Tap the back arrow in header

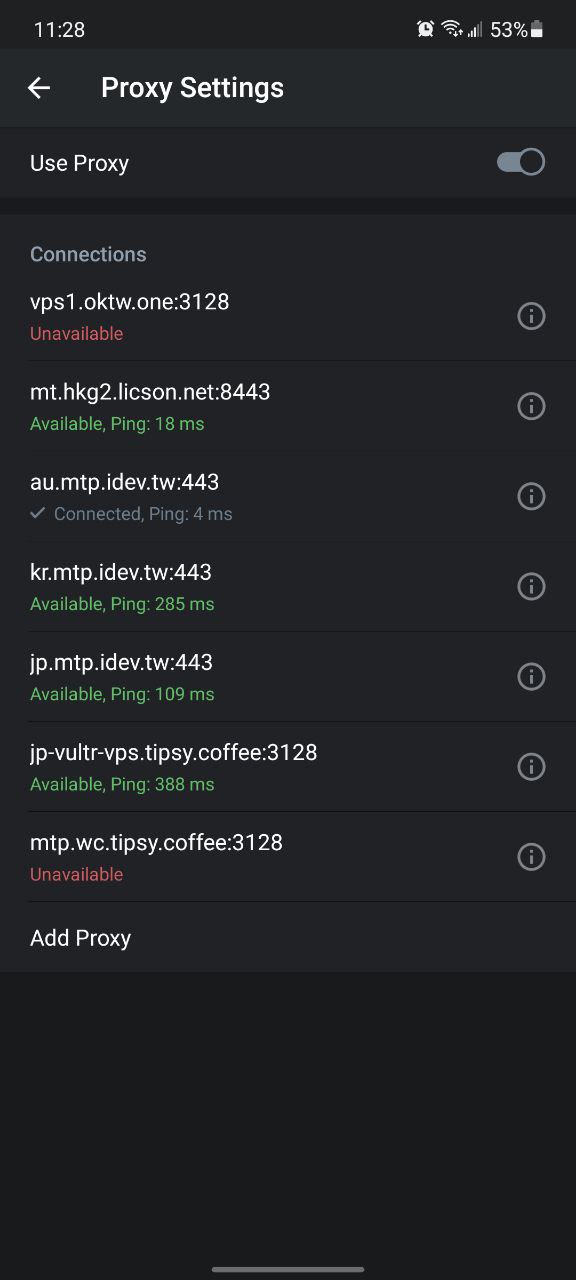tap(38, 88)
